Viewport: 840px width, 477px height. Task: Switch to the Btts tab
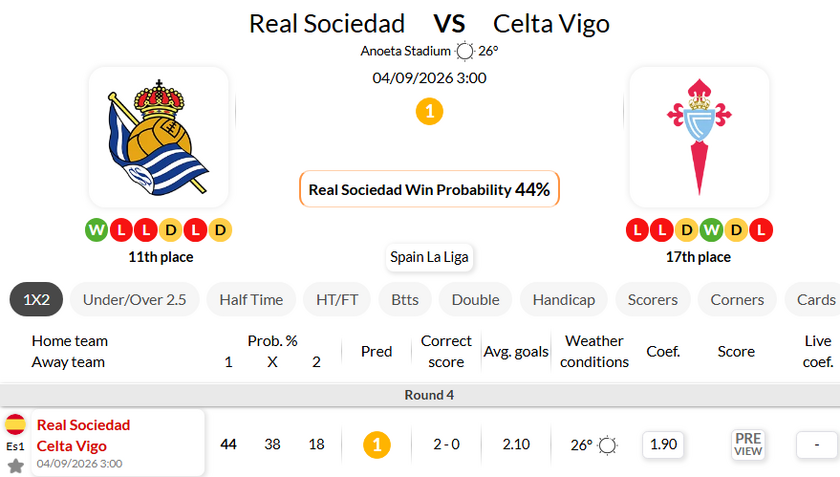(x=405, y=300)
